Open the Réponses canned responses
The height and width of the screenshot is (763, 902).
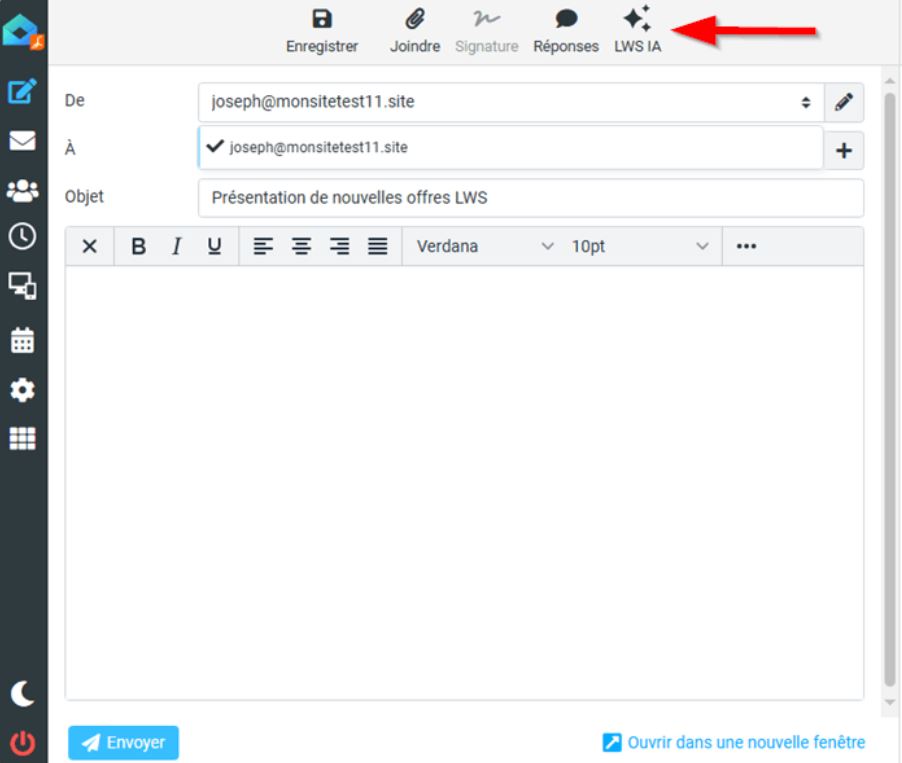click(x=565, y=28)
